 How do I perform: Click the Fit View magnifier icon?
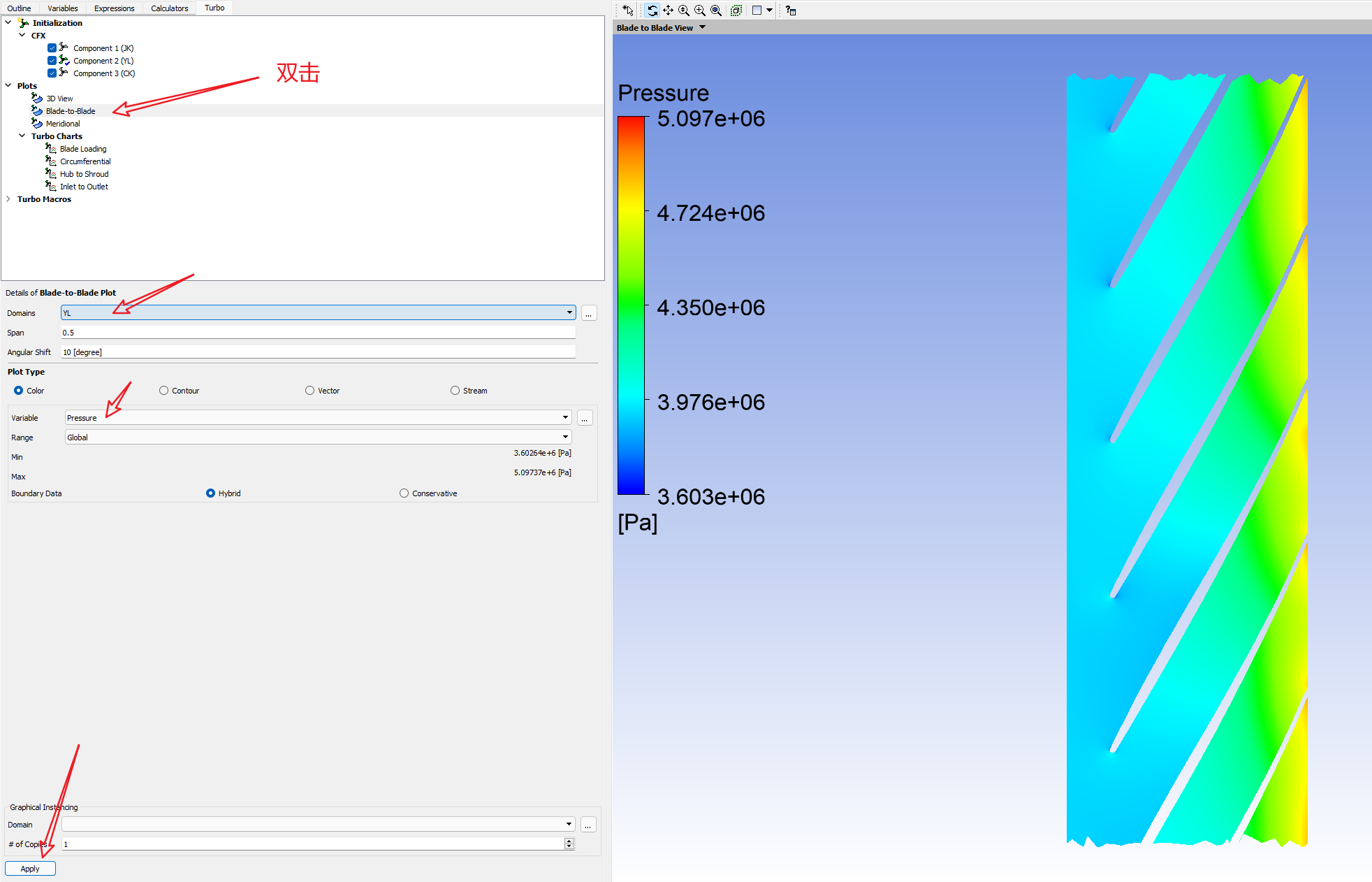click(716, 10)
